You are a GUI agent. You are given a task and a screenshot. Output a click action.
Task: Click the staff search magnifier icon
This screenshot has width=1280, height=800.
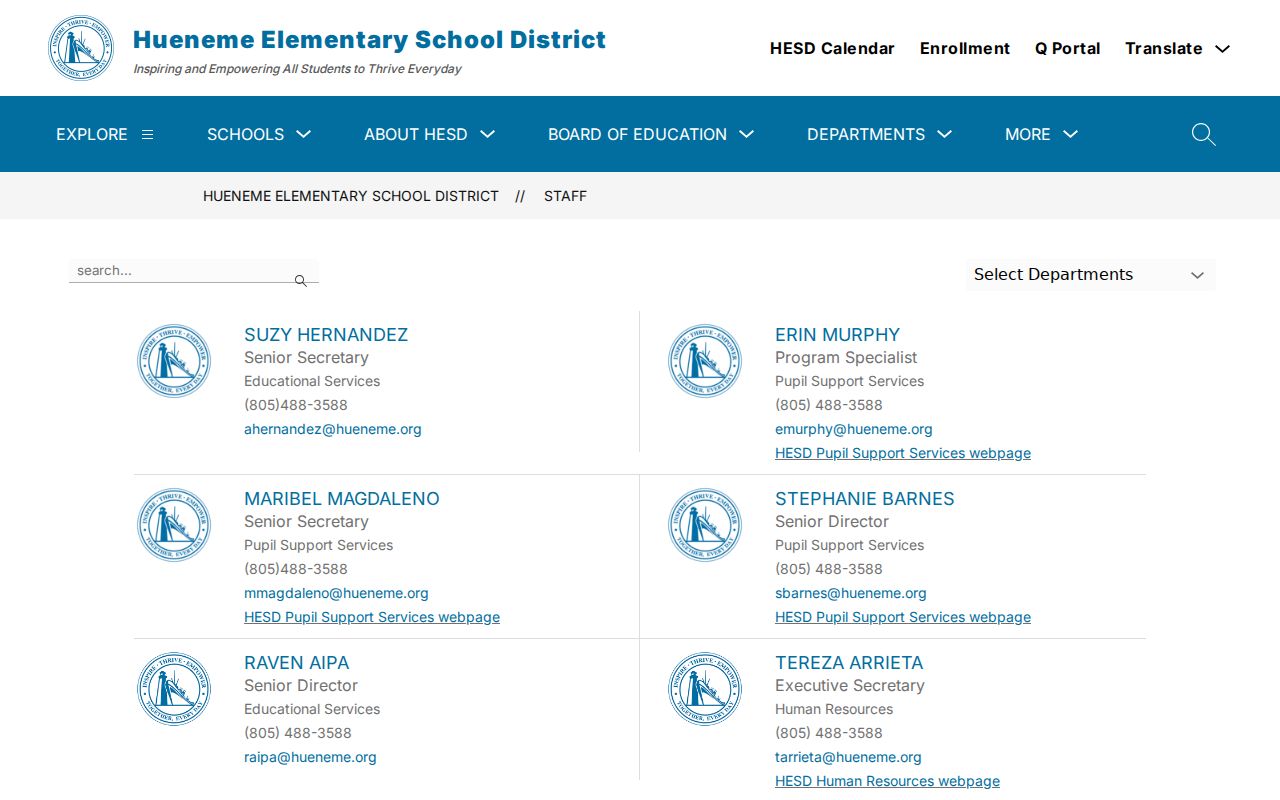(x=300, y=281)
